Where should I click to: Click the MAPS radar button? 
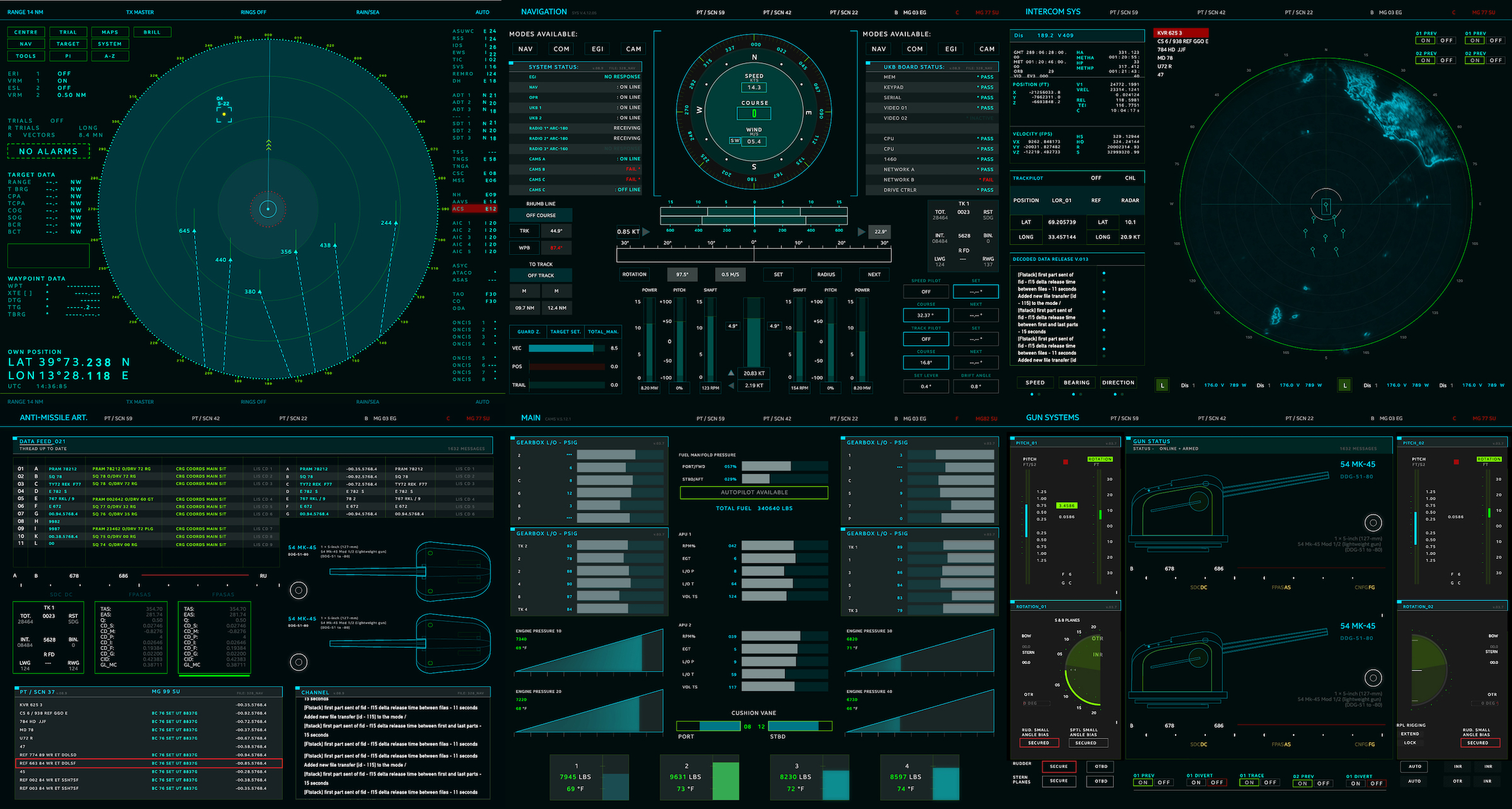[x=110, y=32]
